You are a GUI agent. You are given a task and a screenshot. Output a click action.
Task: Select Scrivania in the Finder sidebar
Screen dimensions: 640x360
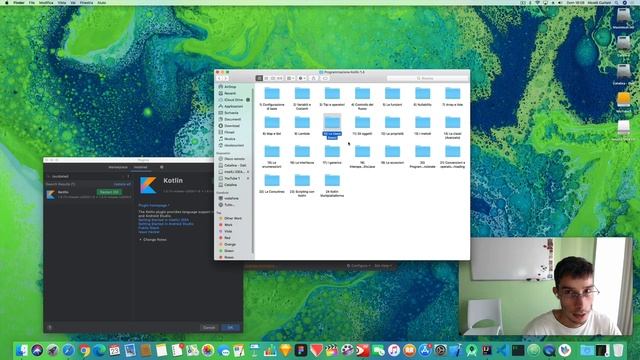[231, 113]
